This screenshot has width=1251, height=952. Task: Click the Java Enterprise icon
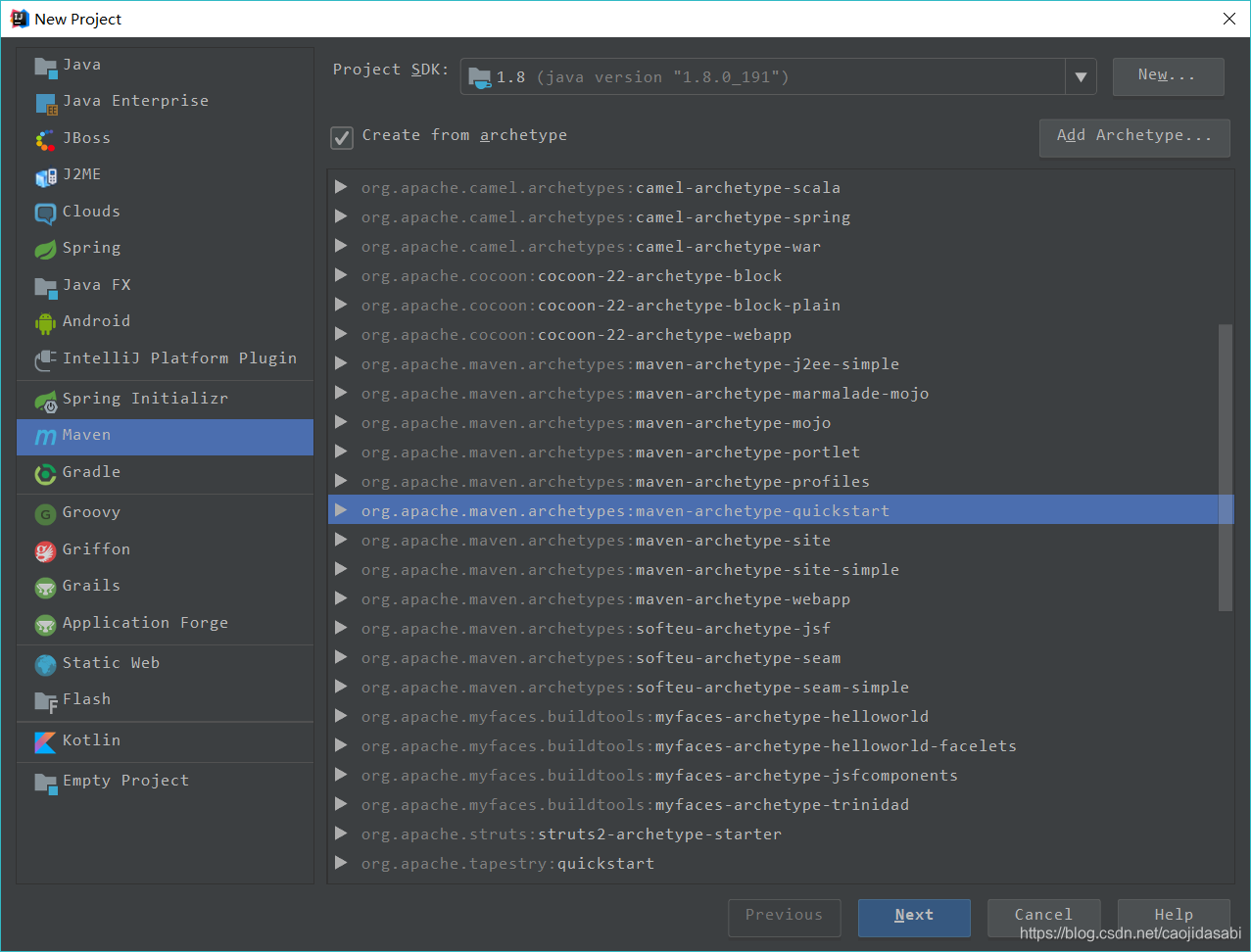point(46,103)
